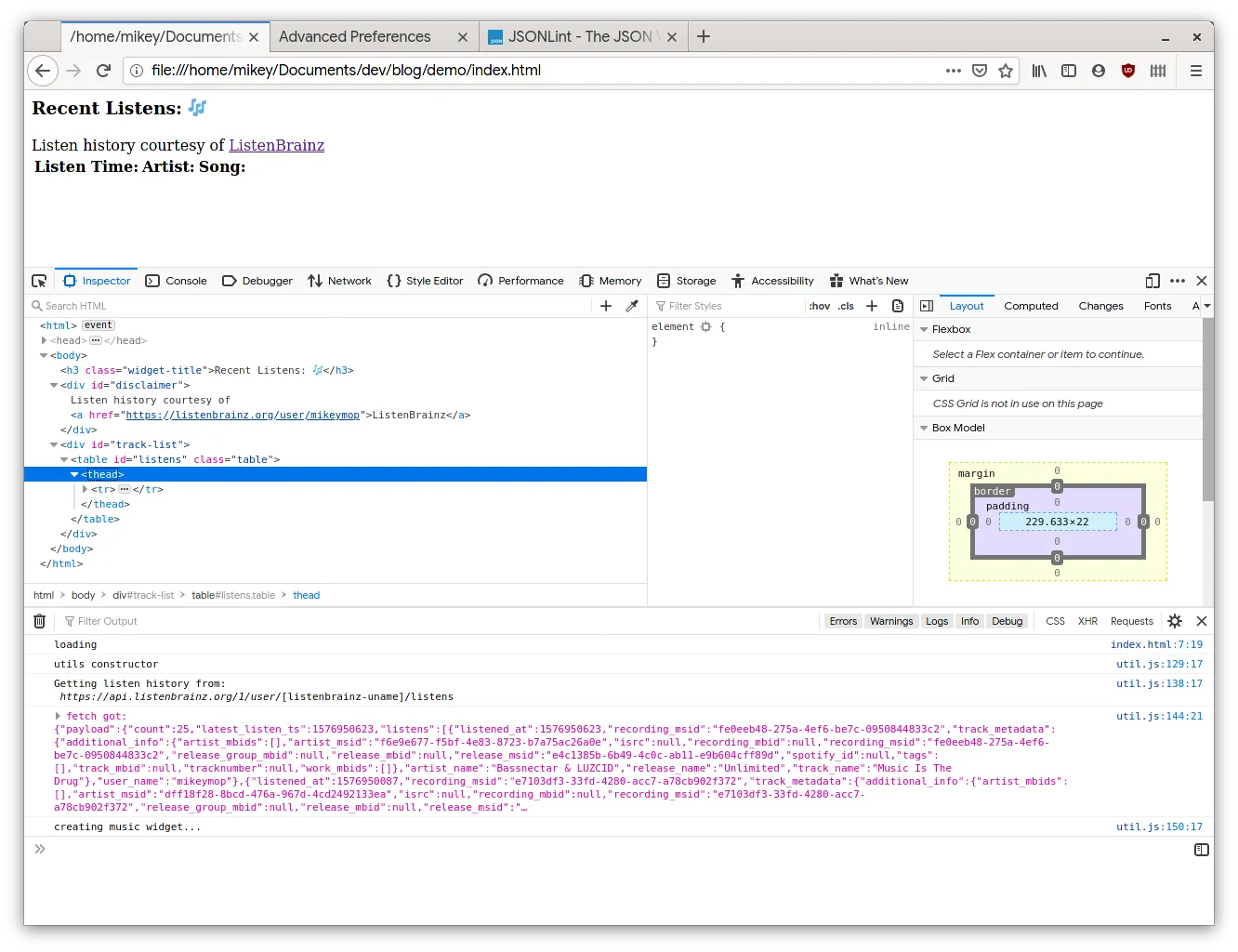This screenshot has height=952, width=1238.
Task: Collapse the Box Model section
Action: pos(924,428)
